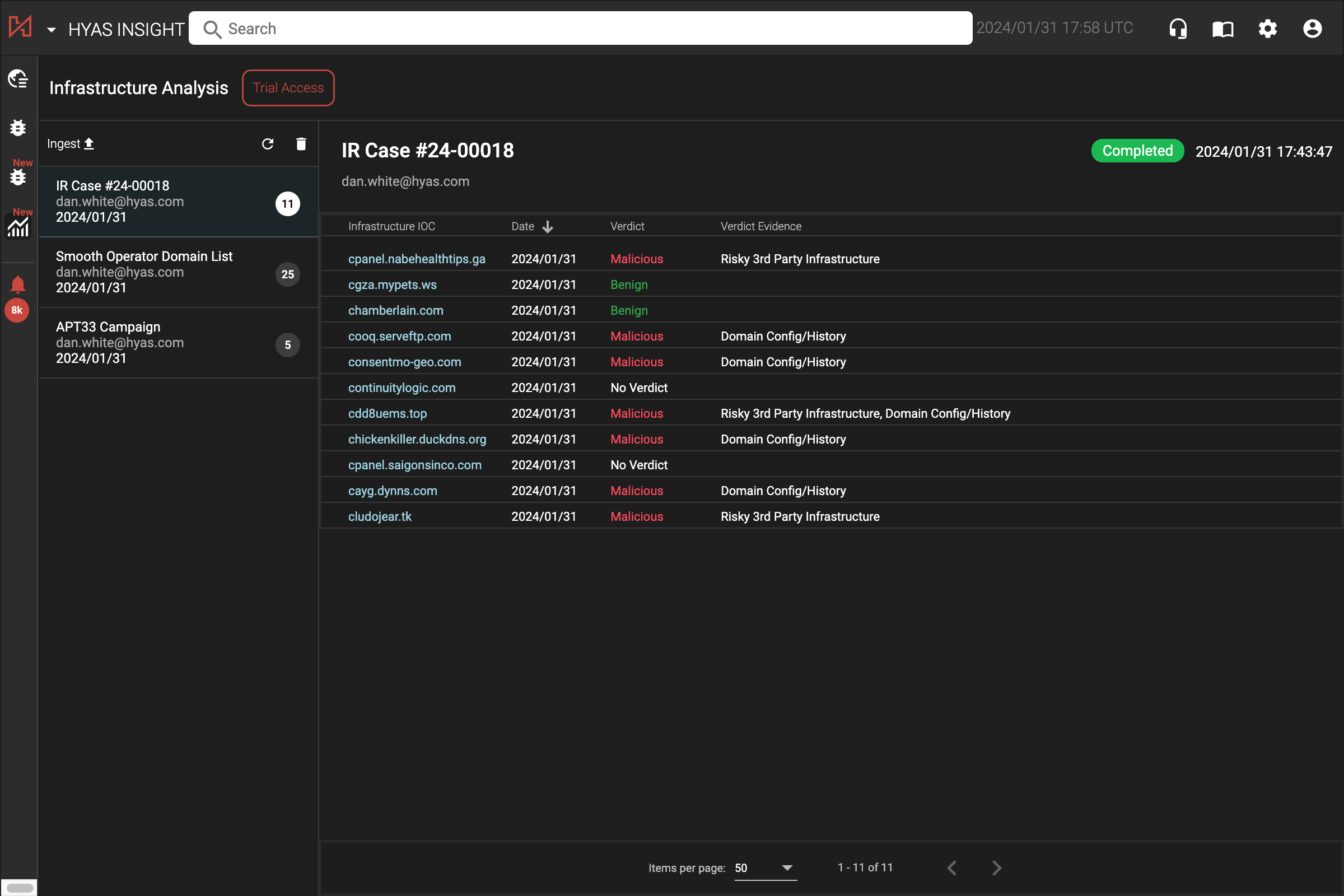Screen dimensions: 1344x896
Task: Select the new bug sidebar icon
Action: pos(18,177)
